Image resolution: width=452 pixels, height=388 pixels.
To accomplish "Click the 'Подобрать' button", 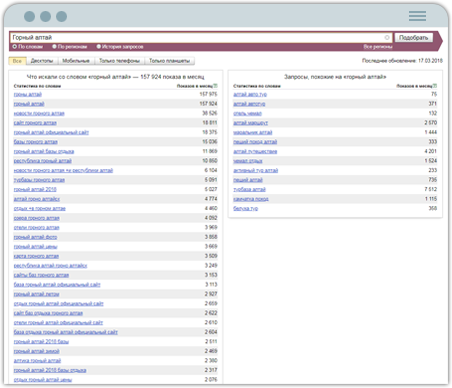I will click(x=414, y=37).
